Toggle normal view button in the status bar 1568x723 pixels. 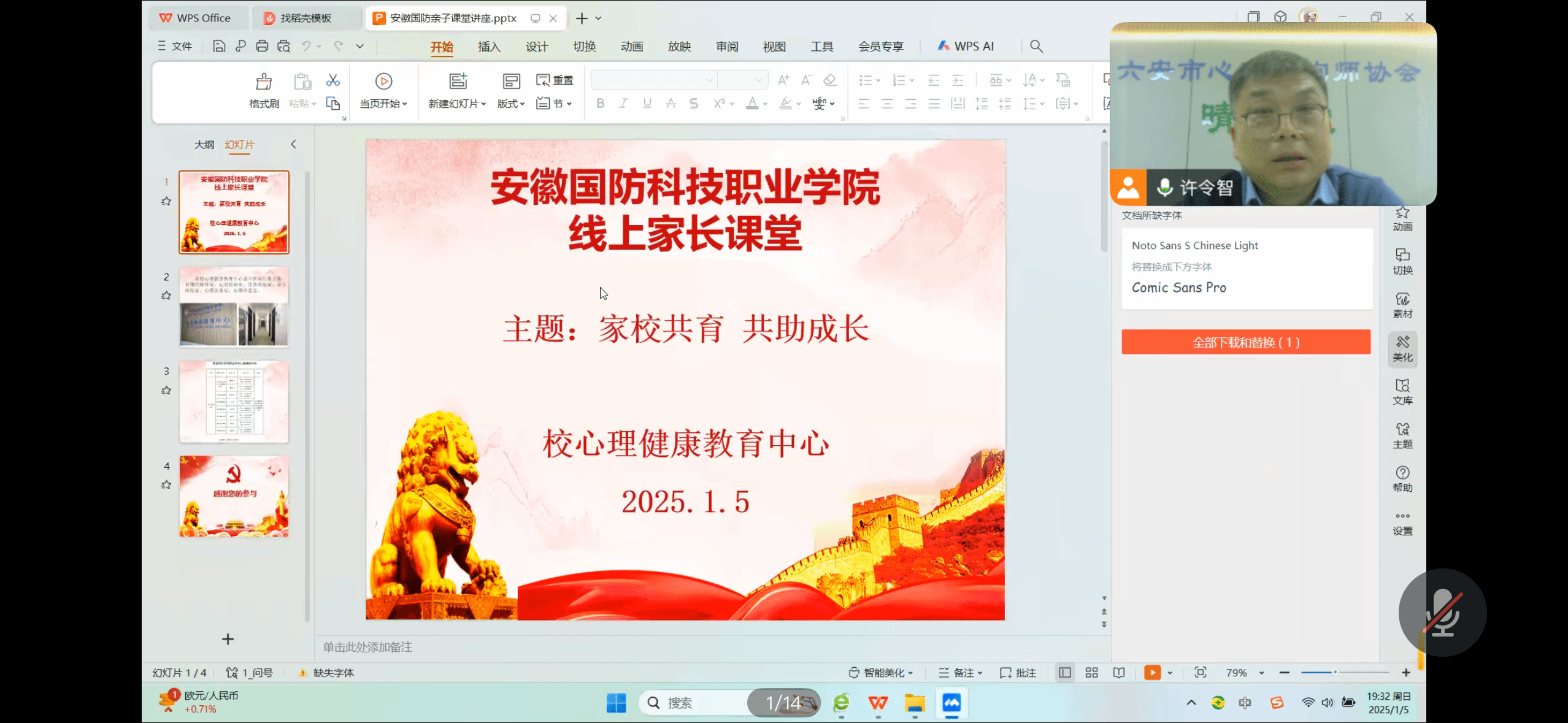click(1065, 673)
